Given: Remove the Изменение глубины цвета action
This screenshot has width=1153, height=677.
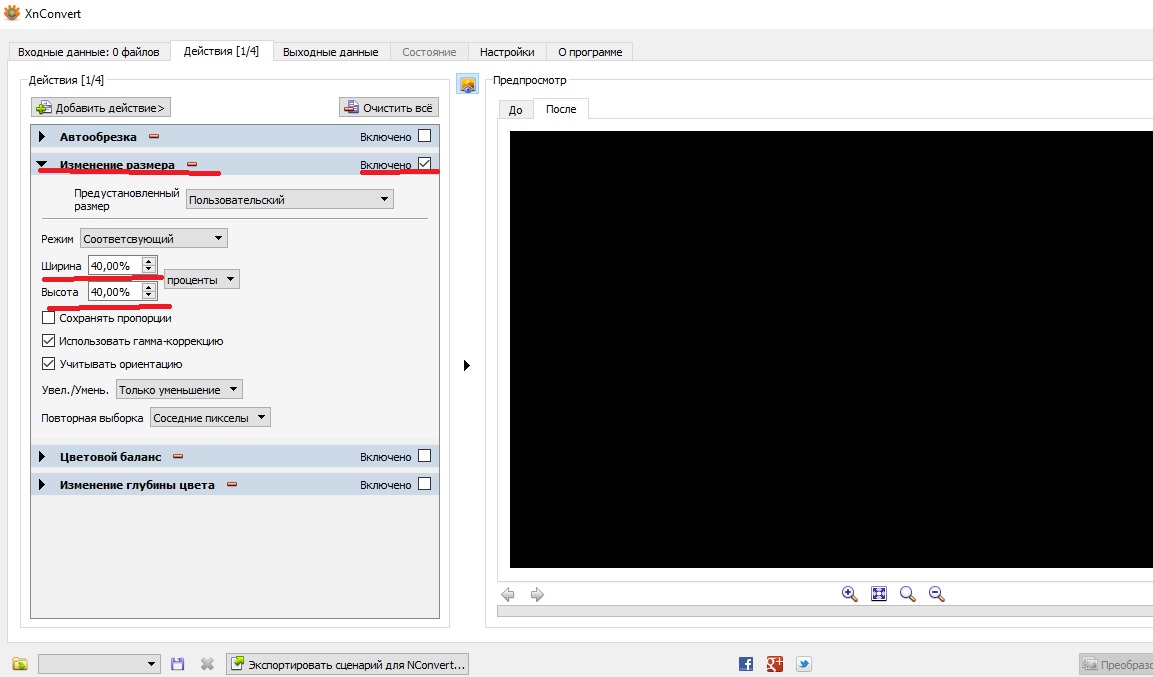Looking at the screenshot, I should tap(232, 484).
